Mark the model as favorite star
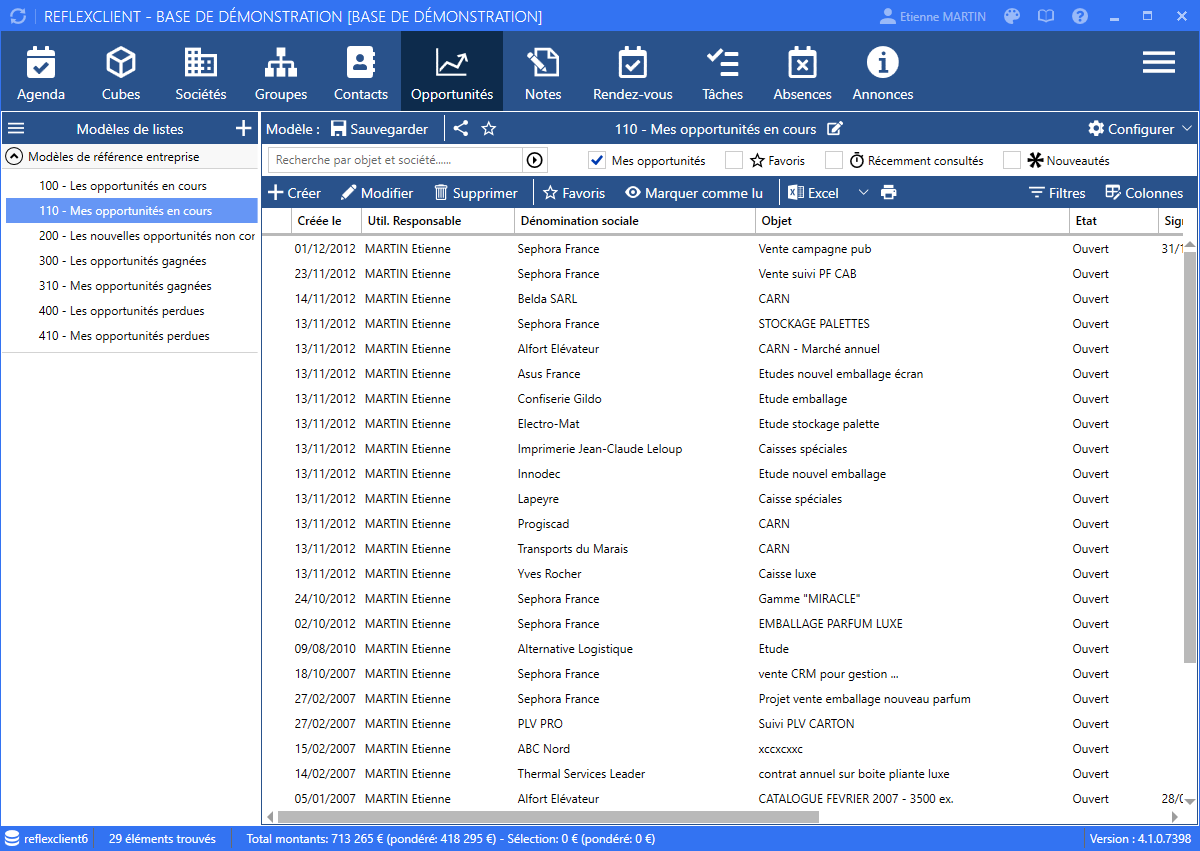The image size is (1200, 851). click(x=489, y=128)
